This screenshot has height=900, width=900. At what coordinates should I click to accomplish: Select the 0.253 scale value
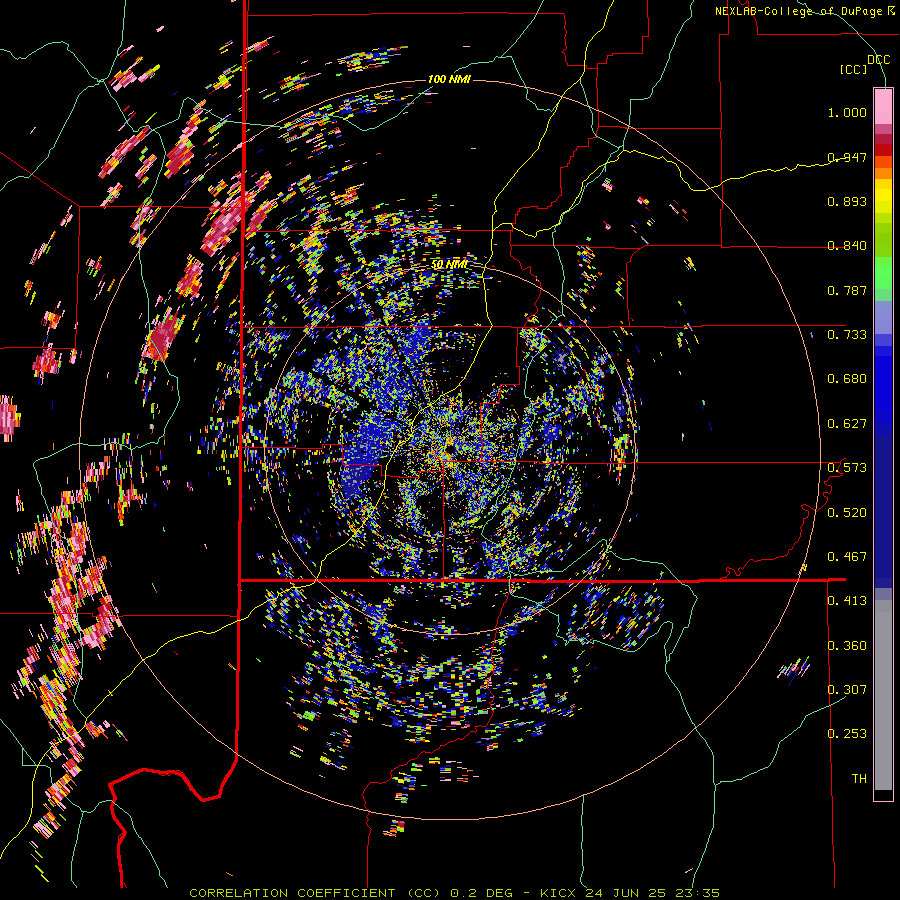pos(847,734)
